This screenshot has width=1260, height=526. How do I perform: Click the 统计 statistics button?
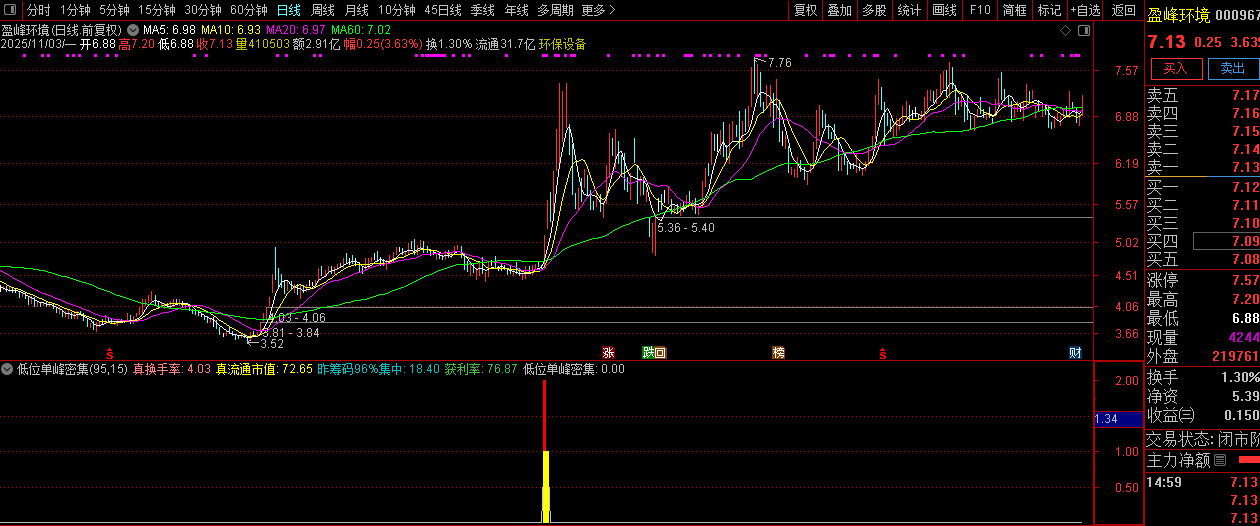tap(909, 10)
